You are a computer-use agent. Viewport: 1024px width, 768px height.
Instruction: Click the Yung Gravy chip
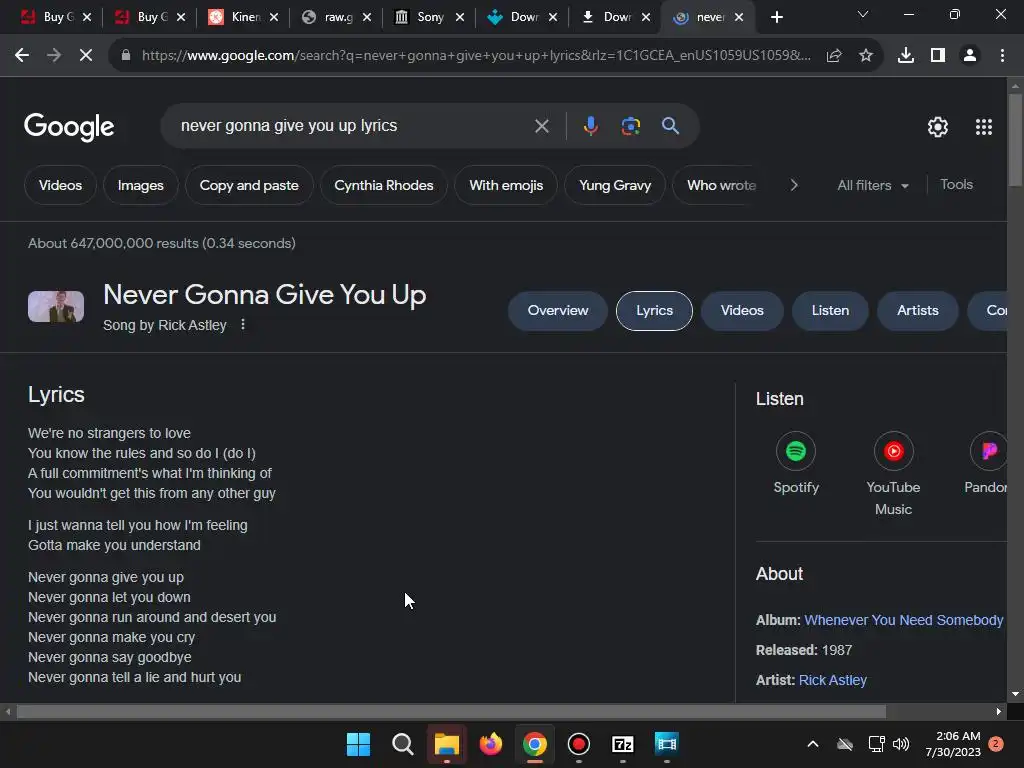click(x=615, y=185)
